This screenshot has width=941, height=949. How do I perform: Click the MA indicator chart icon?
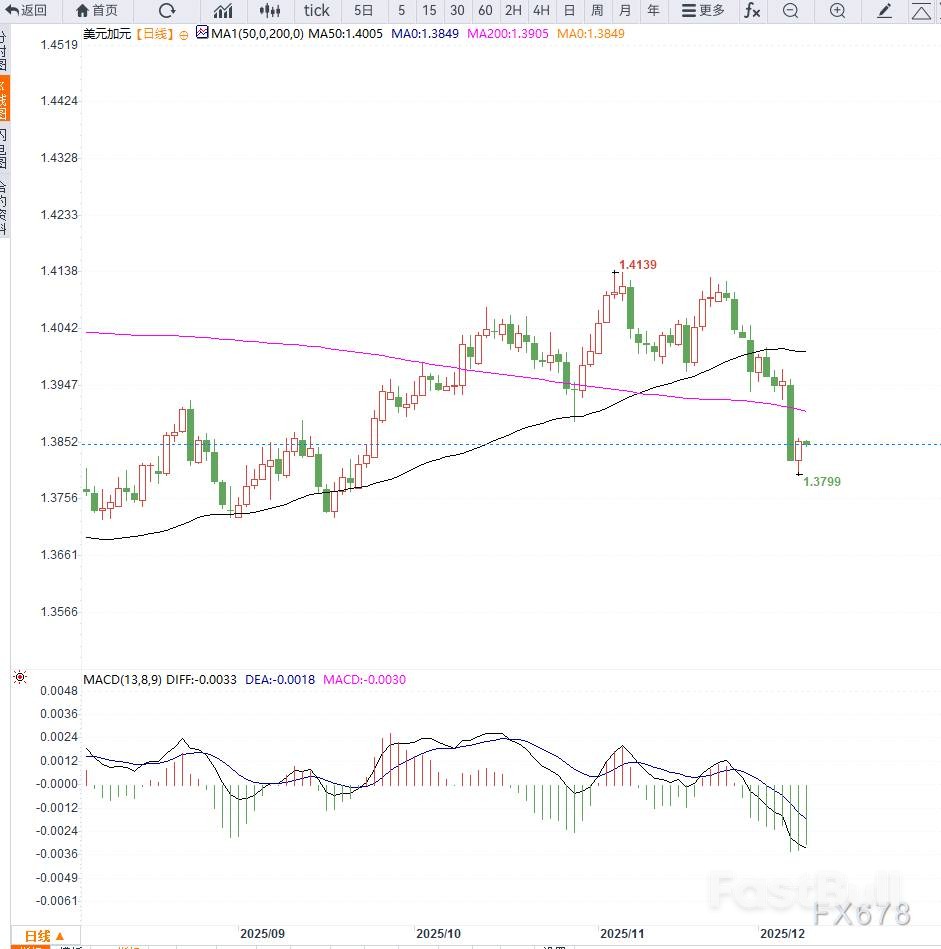pyautogui.click(x=202, y=33)
